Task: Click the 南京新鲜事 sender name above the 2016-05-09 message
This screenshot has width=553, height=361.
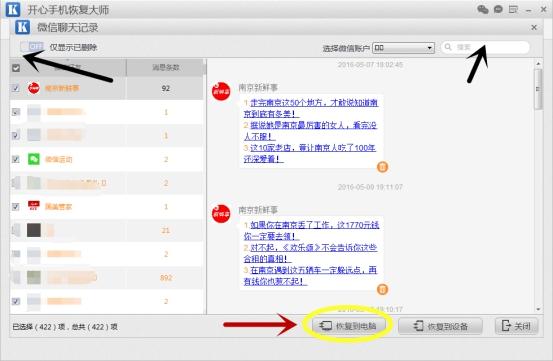Action: 258,210
